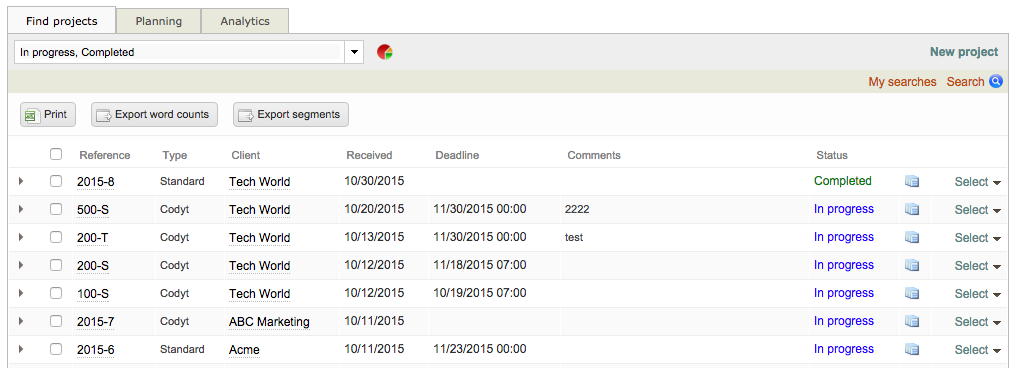
Task: Click the blue magnifier Search icon
Action: point(996,82)
